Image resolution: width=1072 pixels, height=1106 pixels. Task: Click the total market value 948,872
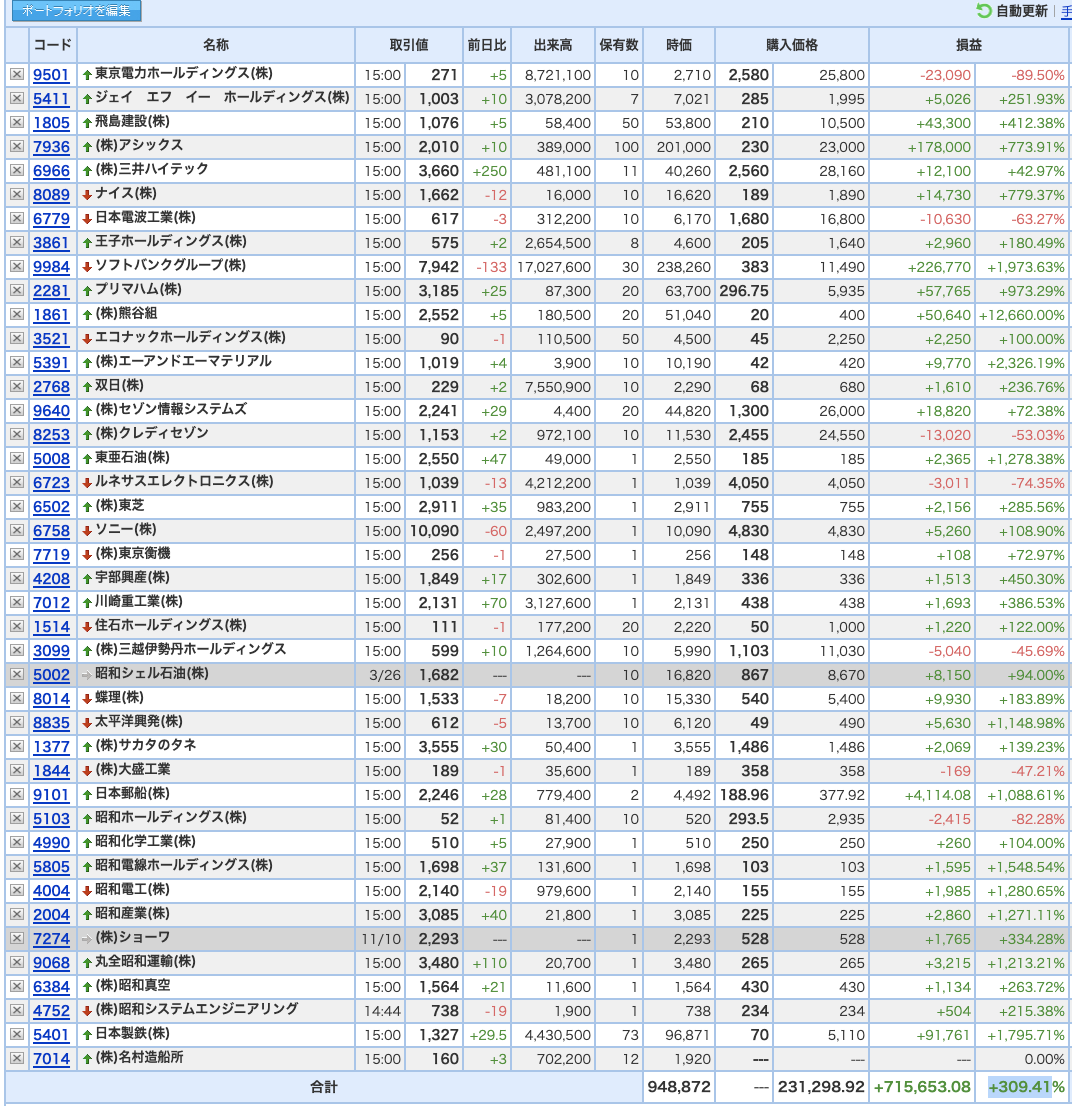(x=678, y=1086)
